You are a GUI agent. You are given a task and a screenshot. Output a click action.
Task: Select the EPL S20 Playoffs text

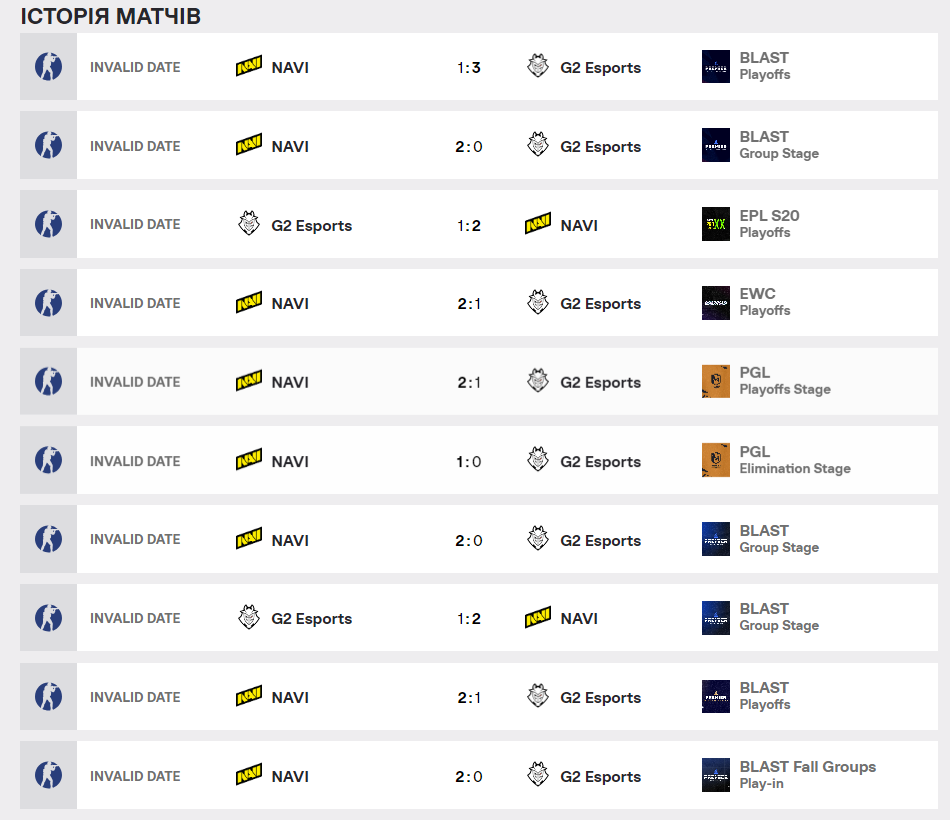click(x=769, y=224)
